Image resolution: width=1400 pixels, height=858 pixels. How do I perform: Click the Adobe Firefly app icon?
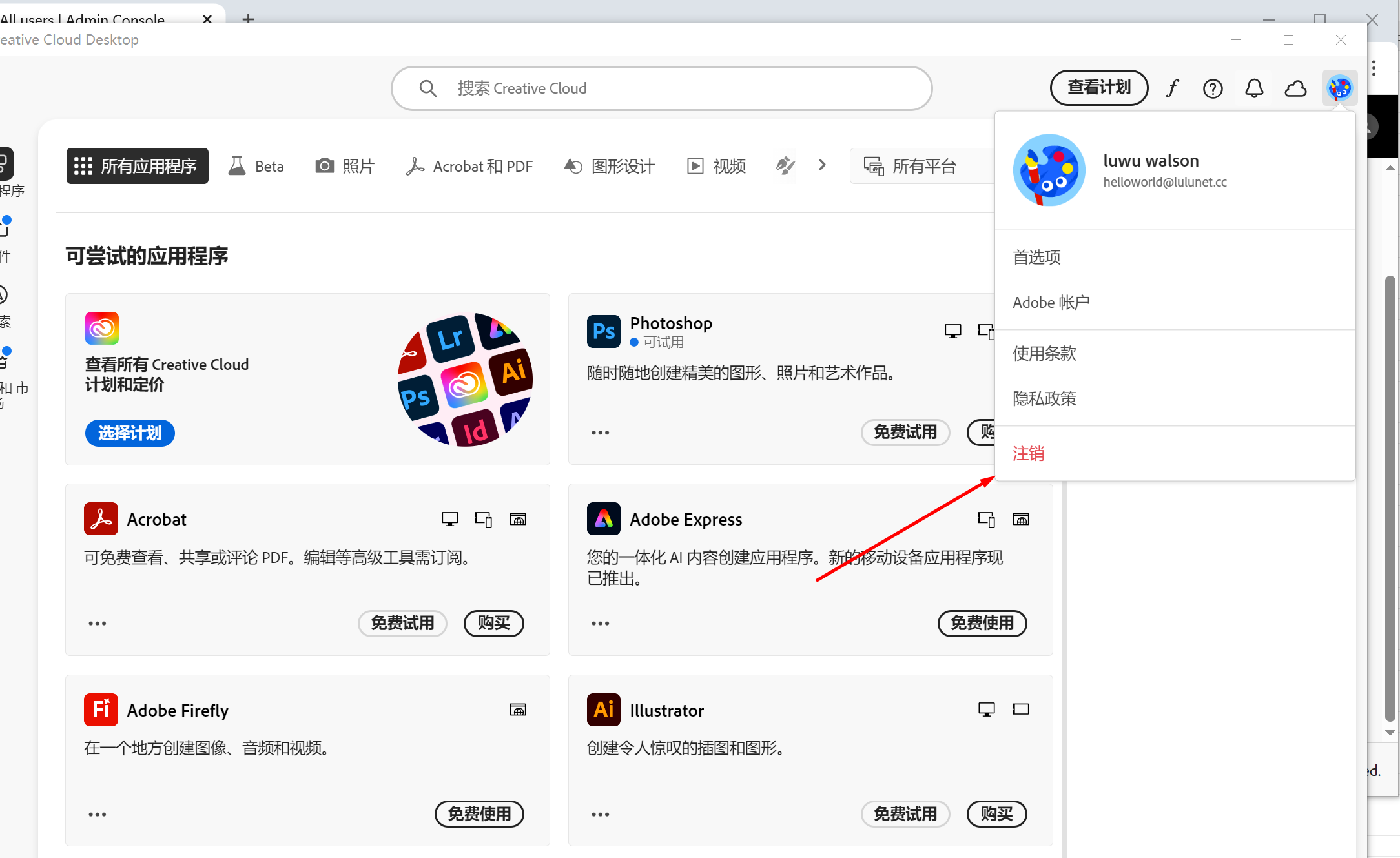tap(101, 710)
